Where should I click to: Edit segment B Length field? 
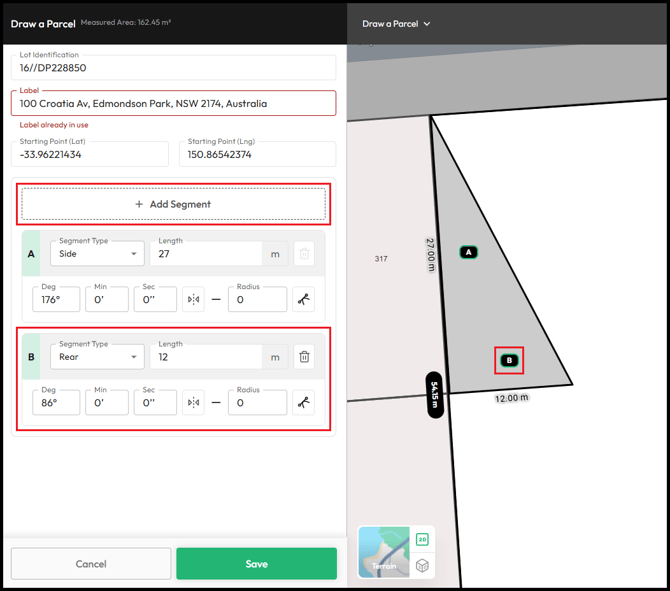(x=205, y=357)
